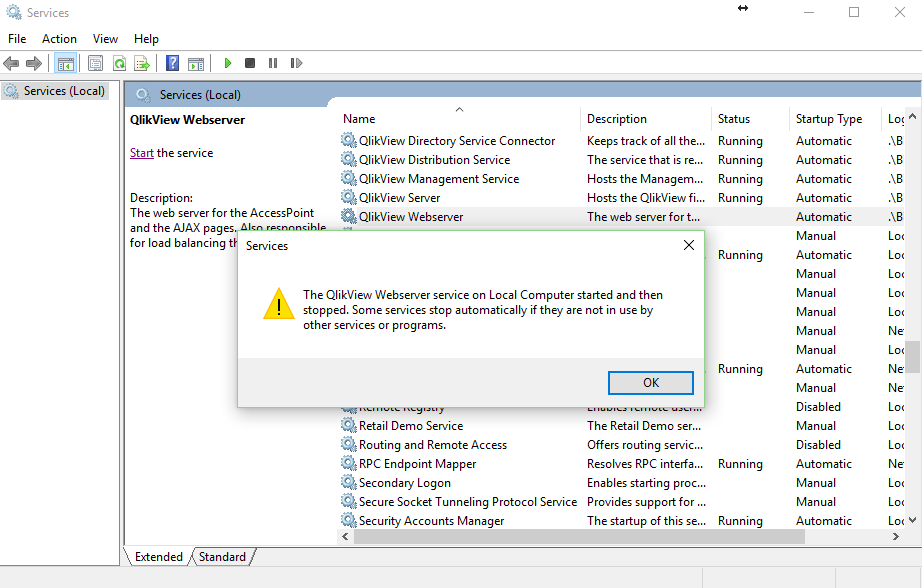This screenshot has height=588, width=922.
Task: Click the horizontal scrollbar thumb
Action: (x=579, y=536)
